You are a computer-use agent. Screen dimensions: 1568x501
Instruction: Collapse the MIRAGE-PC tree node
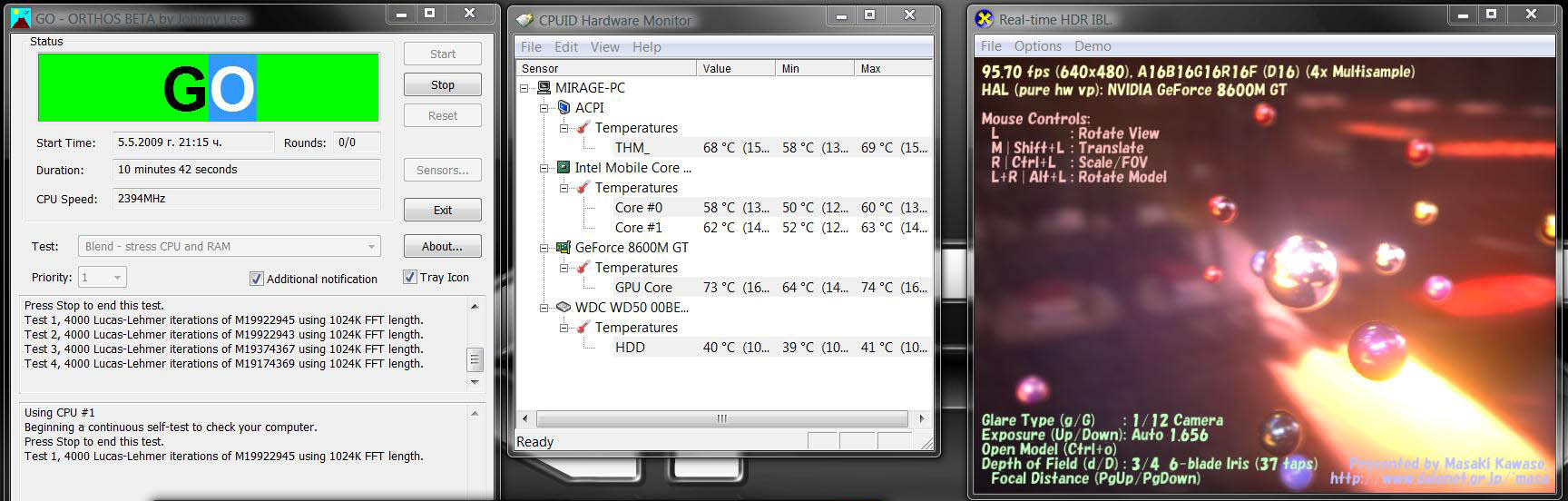tap(524, 88)
